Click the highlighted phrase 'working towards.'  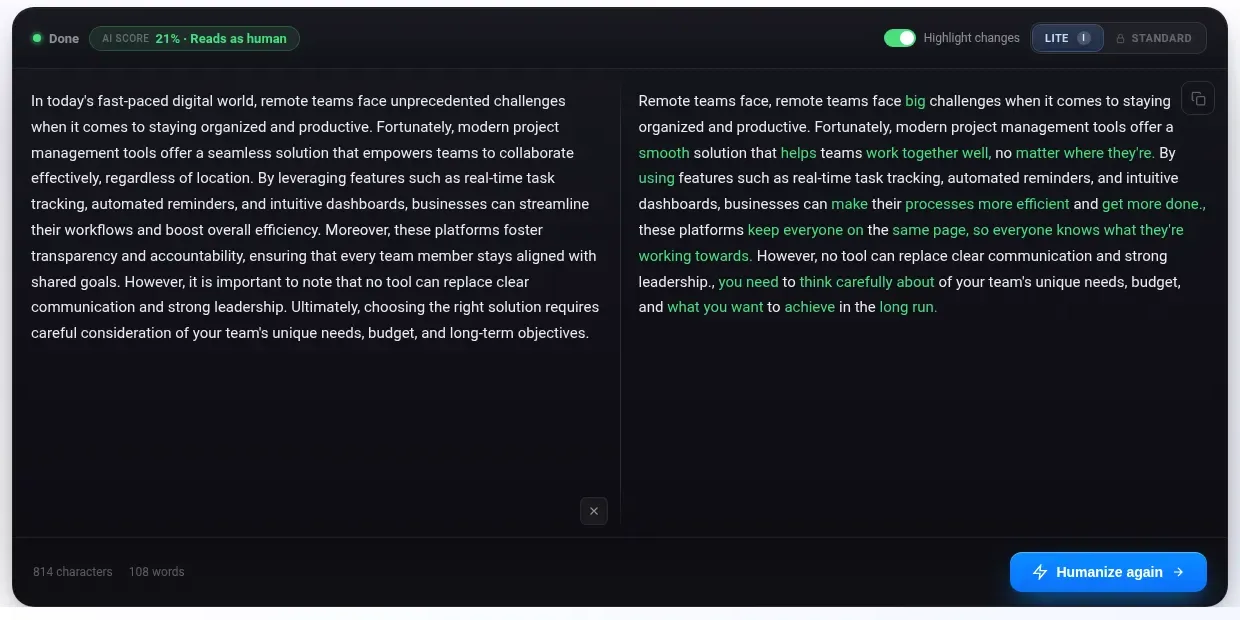[695, 256]
